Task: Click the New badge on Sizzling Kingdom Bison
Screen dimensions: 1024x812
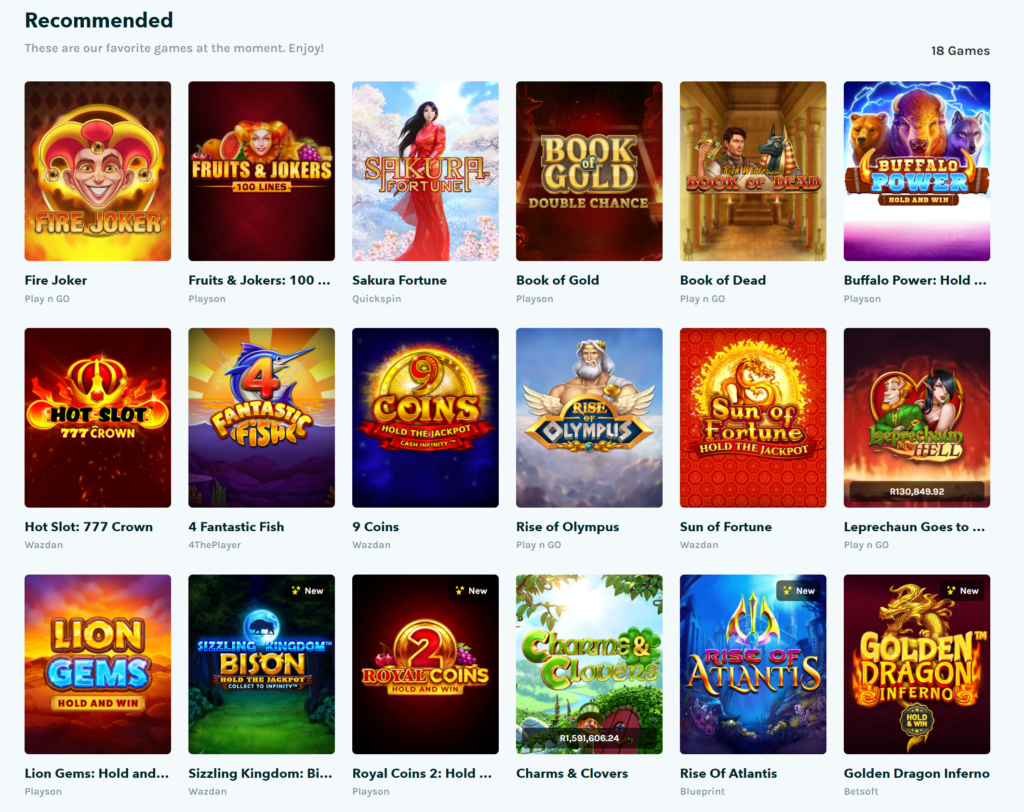Action: coord(308,591)
